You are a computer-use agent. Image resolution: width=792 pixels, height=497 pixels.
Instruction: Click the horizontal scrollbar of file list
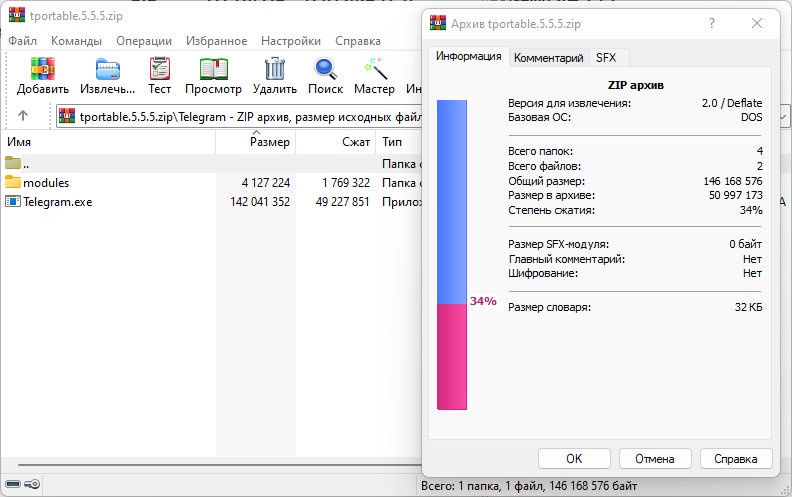click(220, 464)
